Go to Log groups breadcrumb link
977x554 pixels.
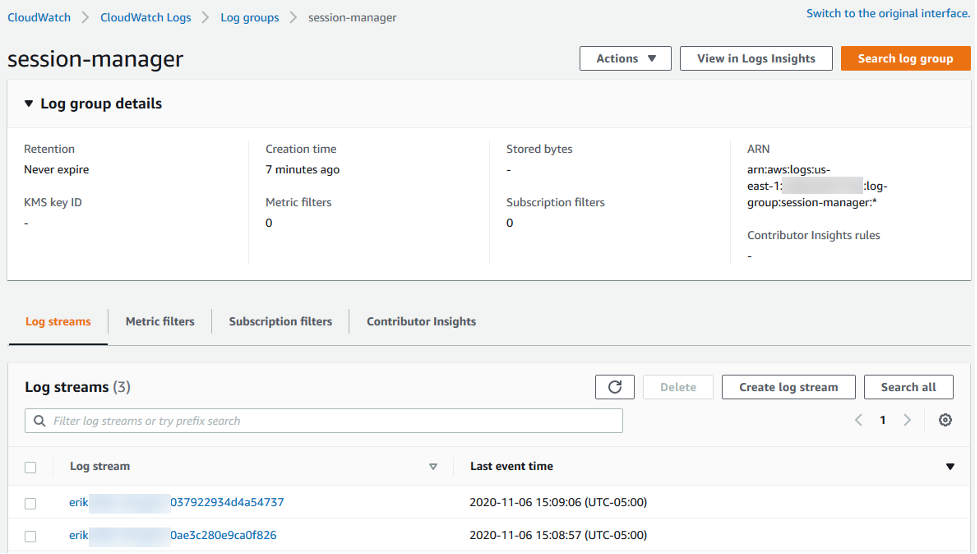250,17
